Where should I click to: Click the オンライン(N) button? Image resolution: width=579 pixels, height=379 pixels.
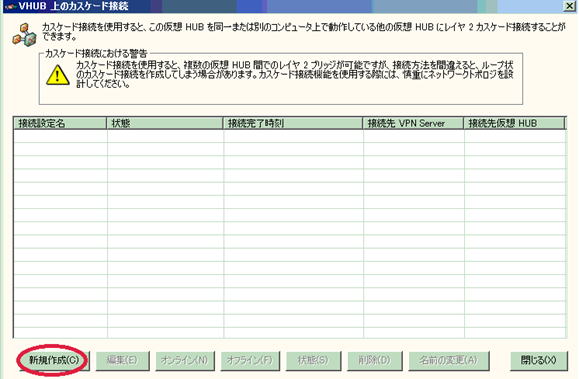[x=185, y=361]
